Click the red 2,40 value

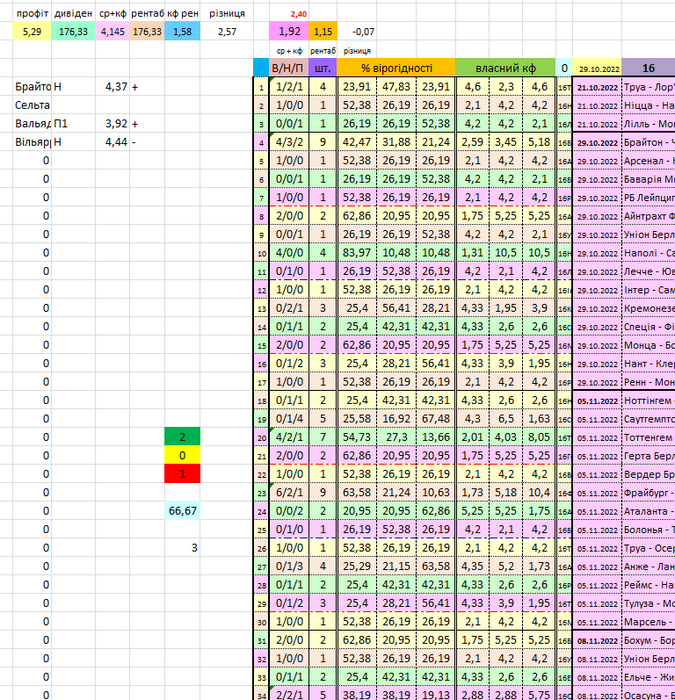[x=298, y=14]
